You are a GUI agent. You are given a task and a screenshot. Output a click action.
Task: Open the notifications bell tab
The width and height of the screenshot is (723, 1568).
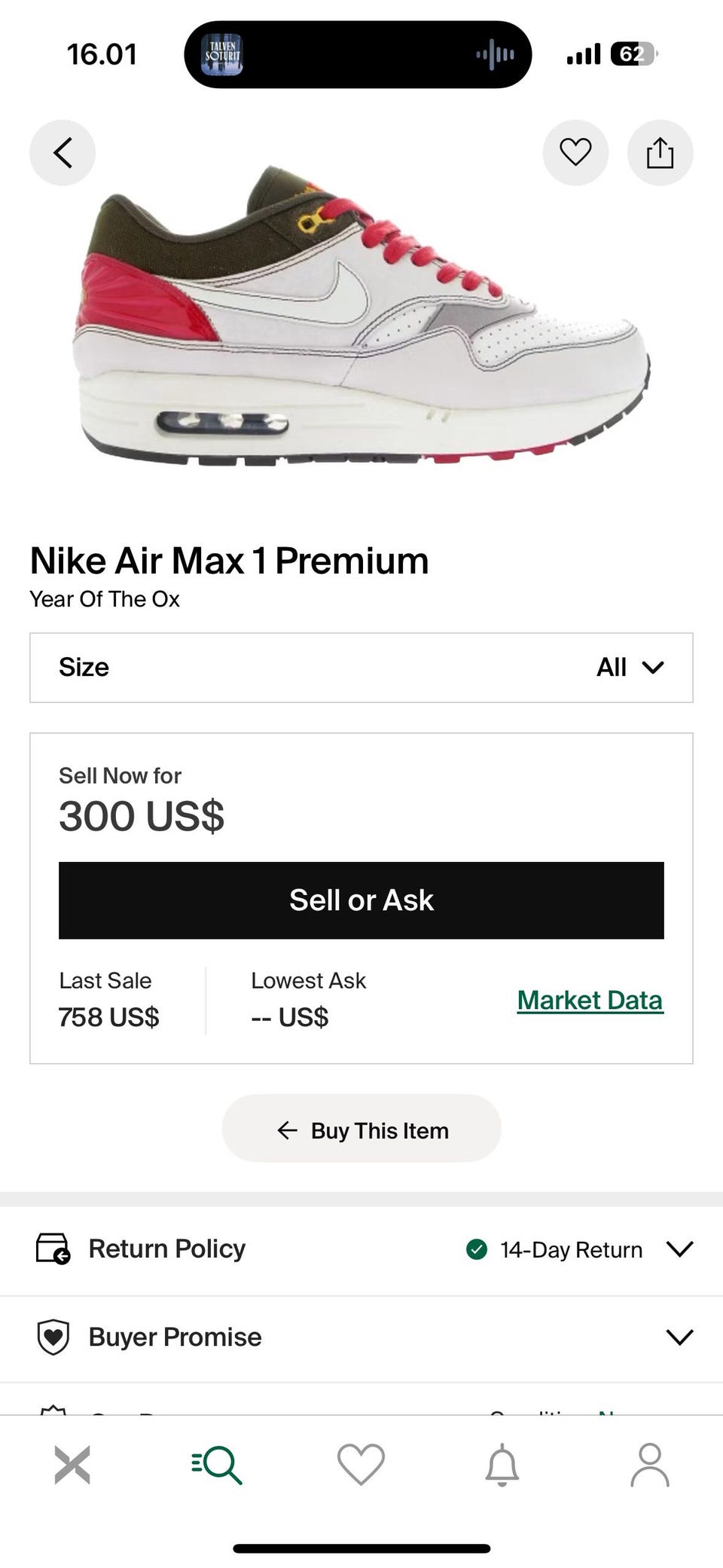click(x=502, y=1465)
